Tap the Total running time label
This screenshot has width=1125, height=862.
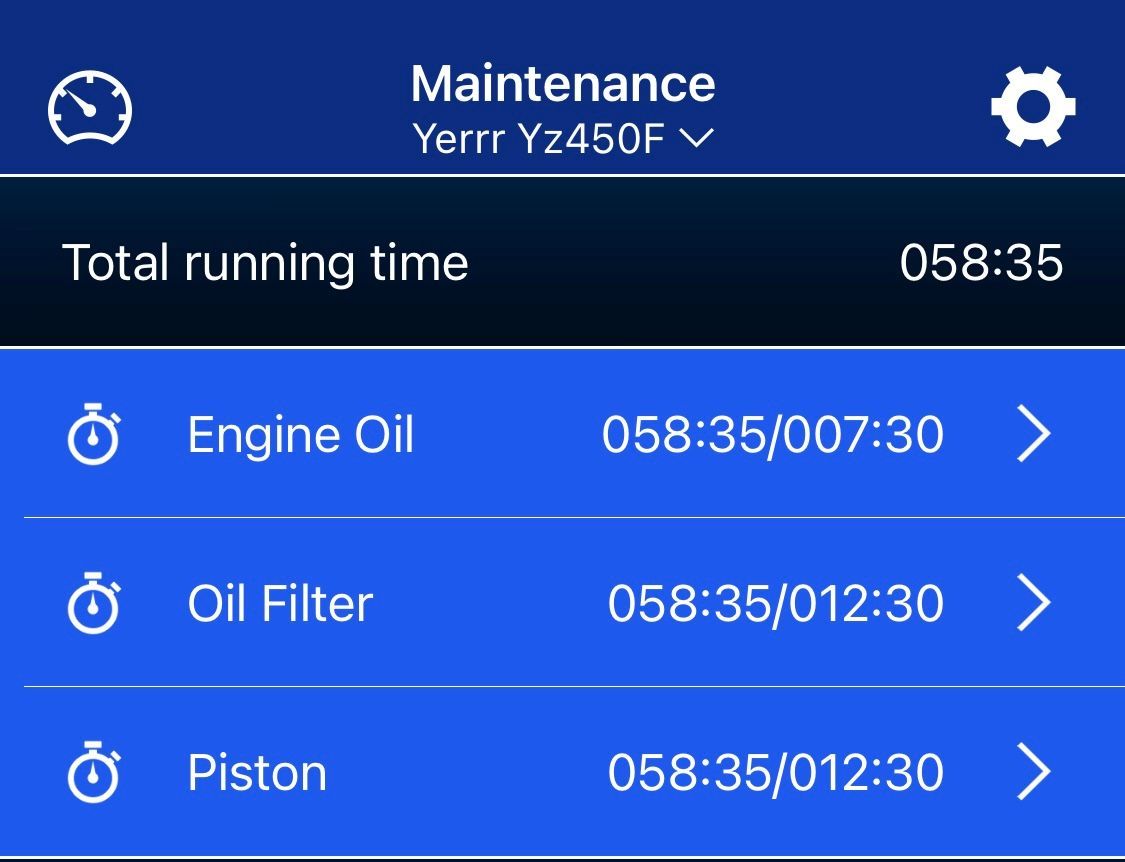265,263
